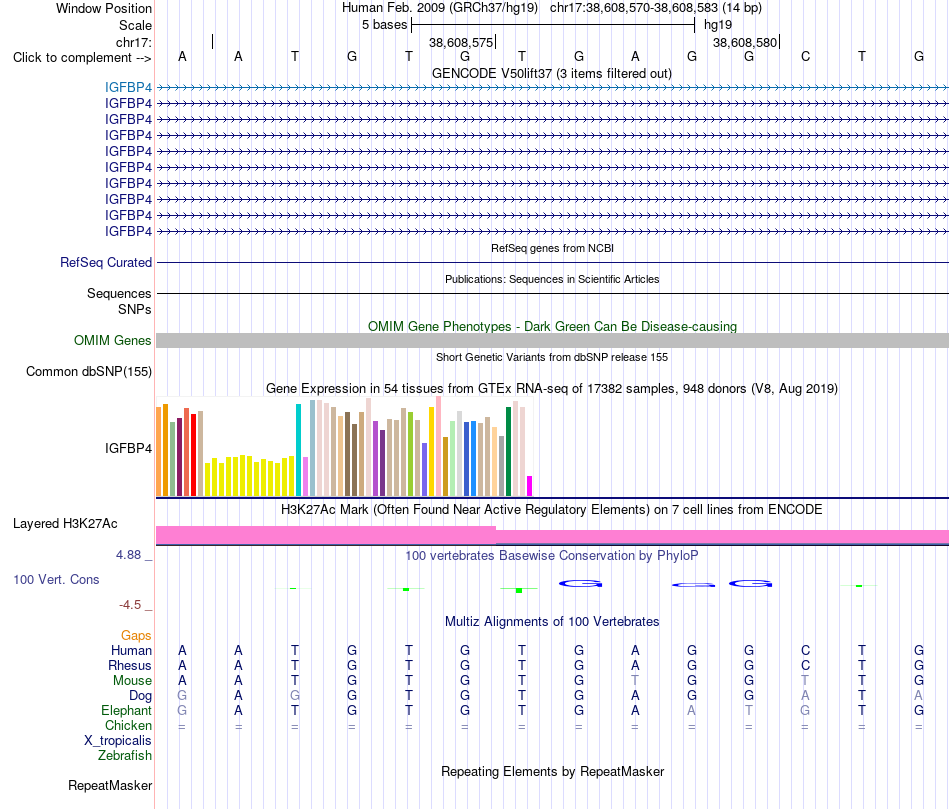Select the X_tropicalis species row label

pos(118,741)
